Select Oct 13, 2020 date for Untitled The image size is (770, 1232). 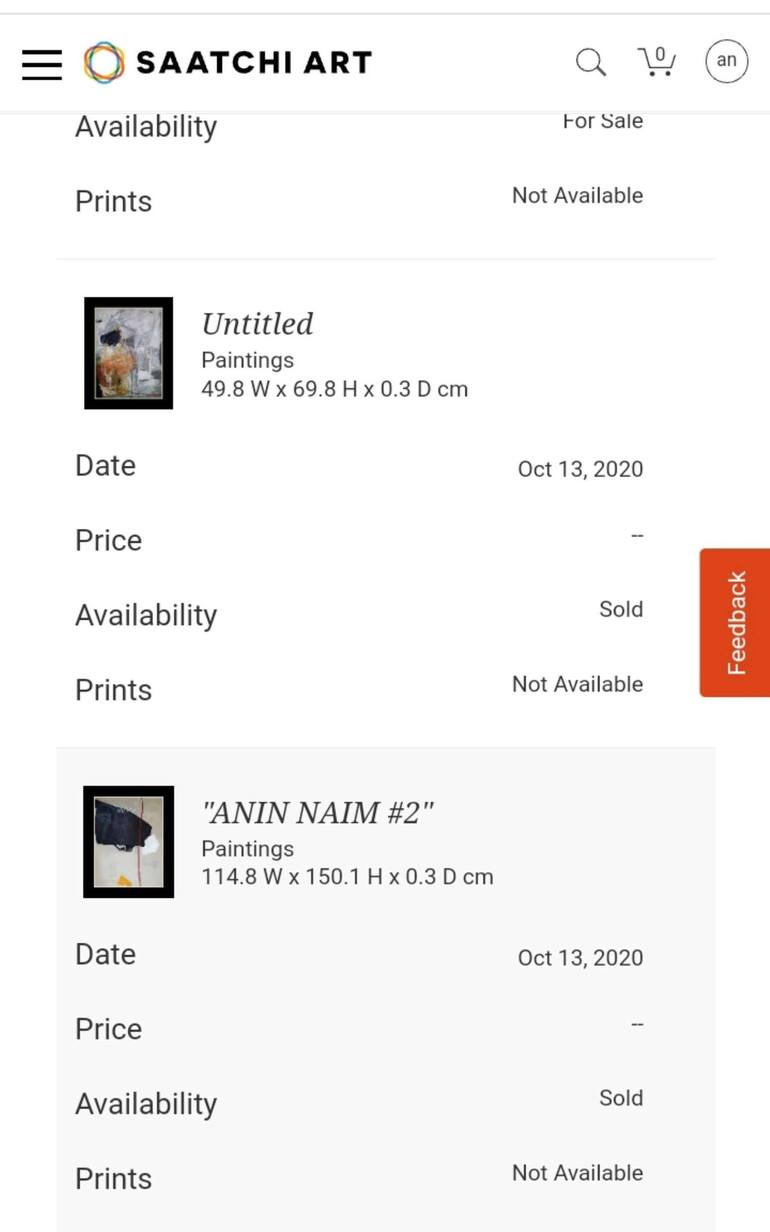coord(580,469)
